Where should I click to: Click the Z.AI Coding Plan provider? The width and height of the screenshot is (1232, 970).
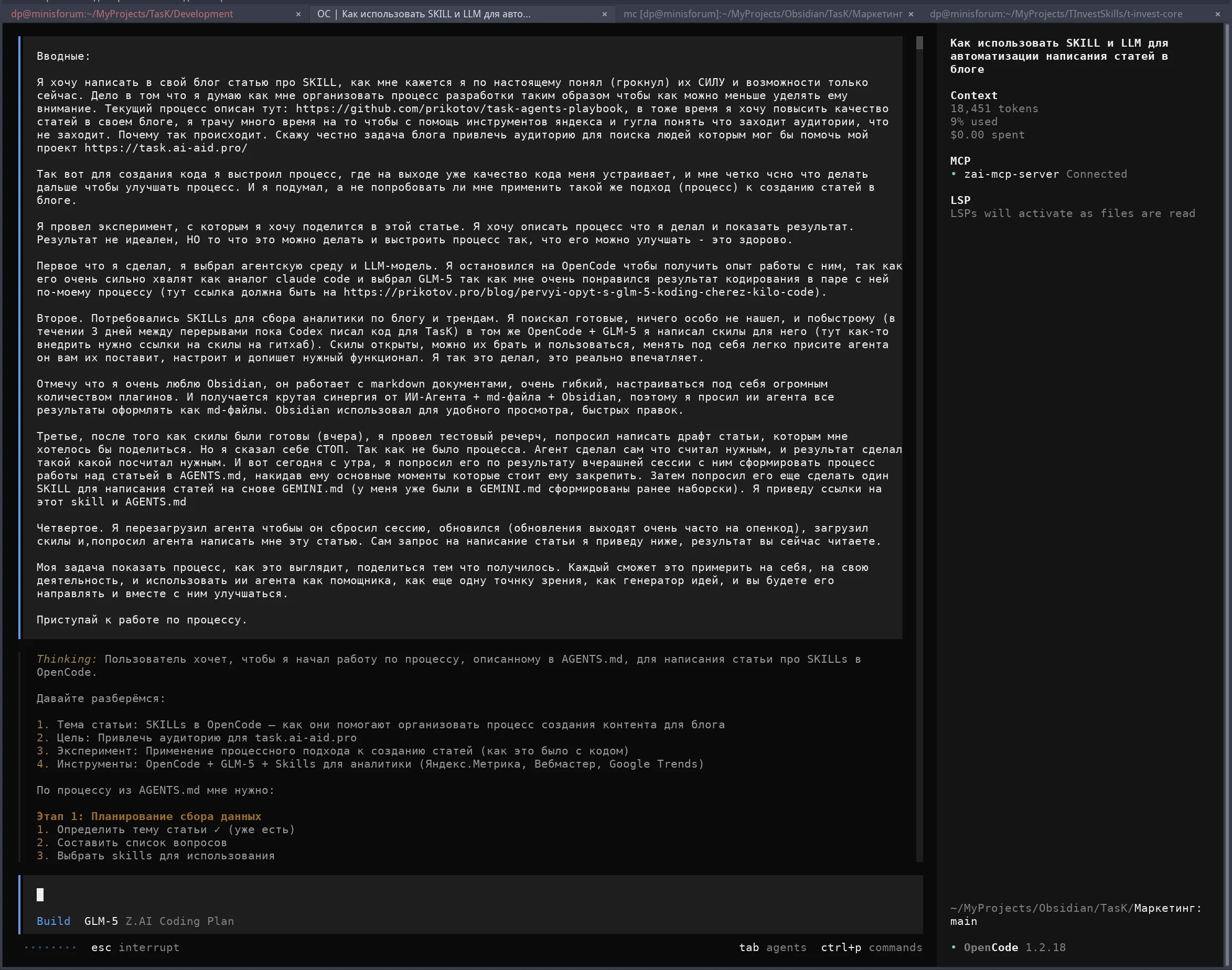click(x=179, y=921)
